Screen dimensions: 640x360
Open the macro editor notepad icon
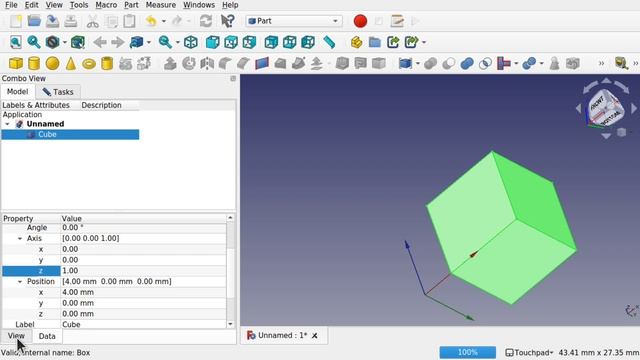pos(397,21)
